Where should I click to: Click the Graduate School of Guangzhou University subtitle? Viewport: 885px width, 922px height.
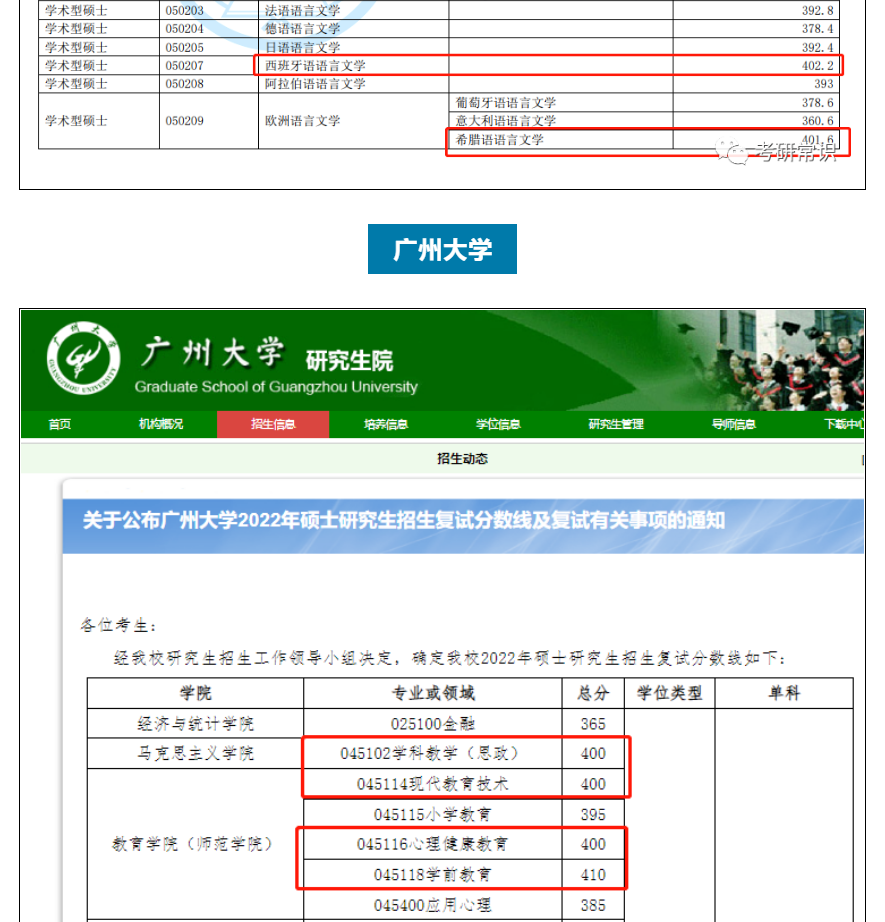(276, 387)
